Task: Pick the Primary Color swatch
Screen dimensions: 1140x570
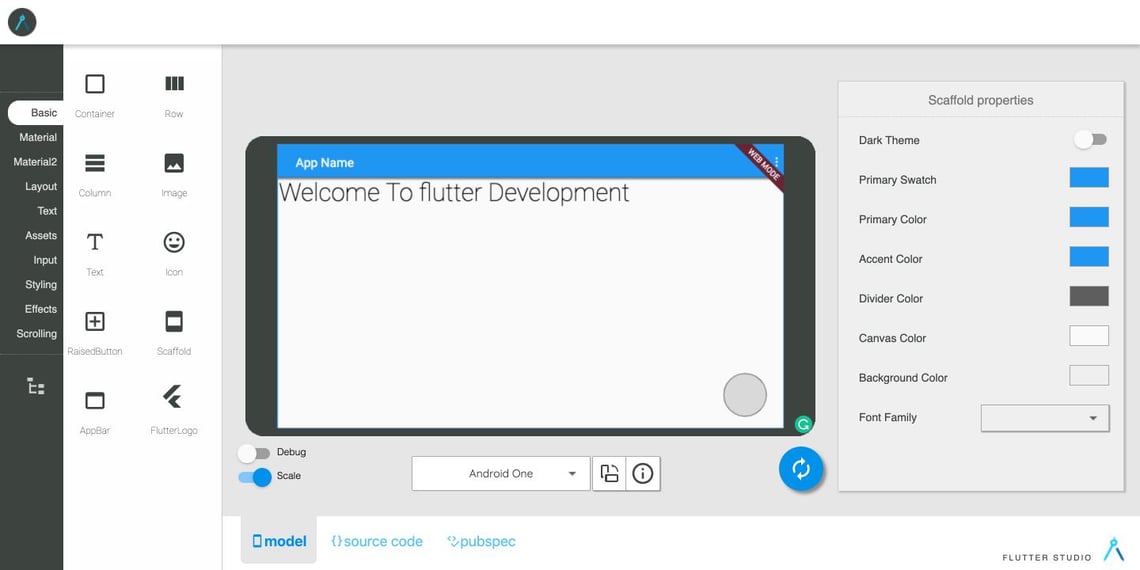Action: [x=1089, y=217]
